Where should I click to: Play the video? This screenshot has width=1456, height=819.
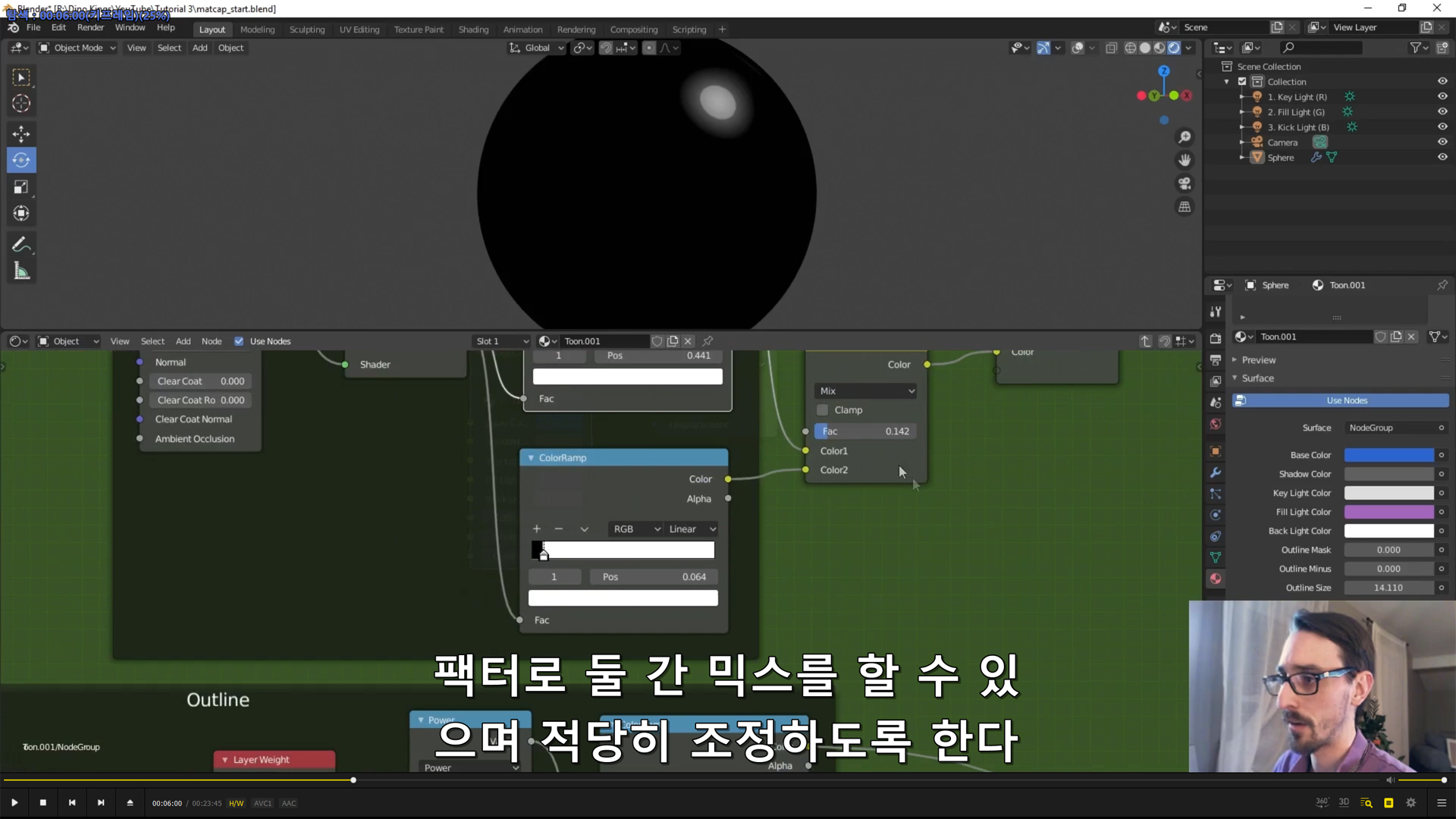click(14, 802)
